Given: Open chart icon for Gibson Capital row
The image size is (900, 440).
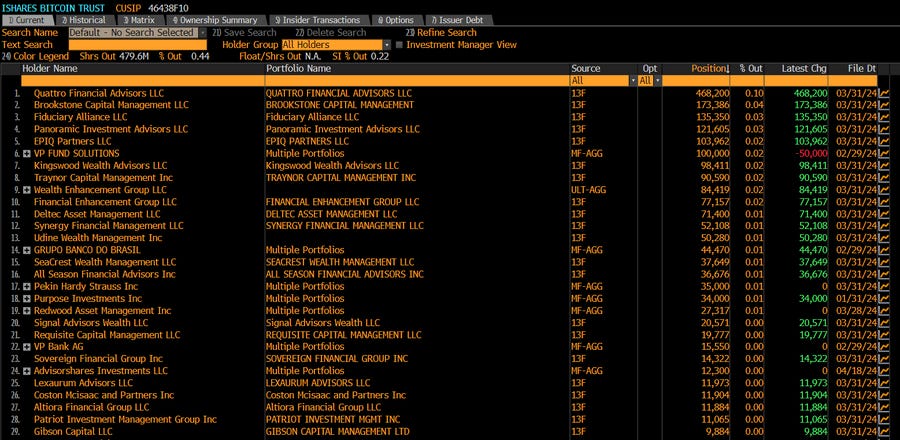Looking at the screenshot, I should (884, 431).
